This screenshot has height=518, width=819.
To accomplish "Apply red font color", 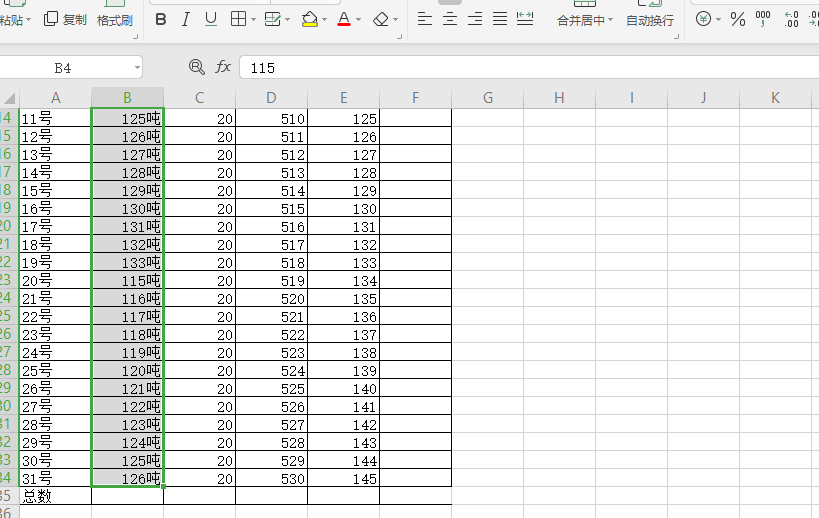I will (344, 19).
